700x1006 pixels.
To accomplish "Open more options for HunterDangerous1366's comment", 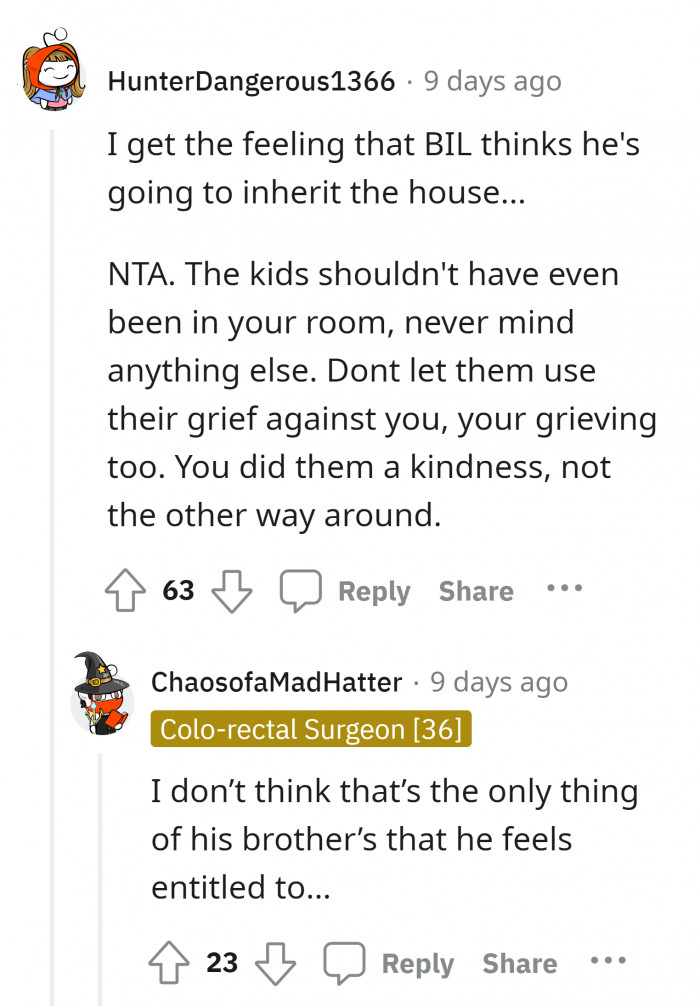I will [564, 590].
